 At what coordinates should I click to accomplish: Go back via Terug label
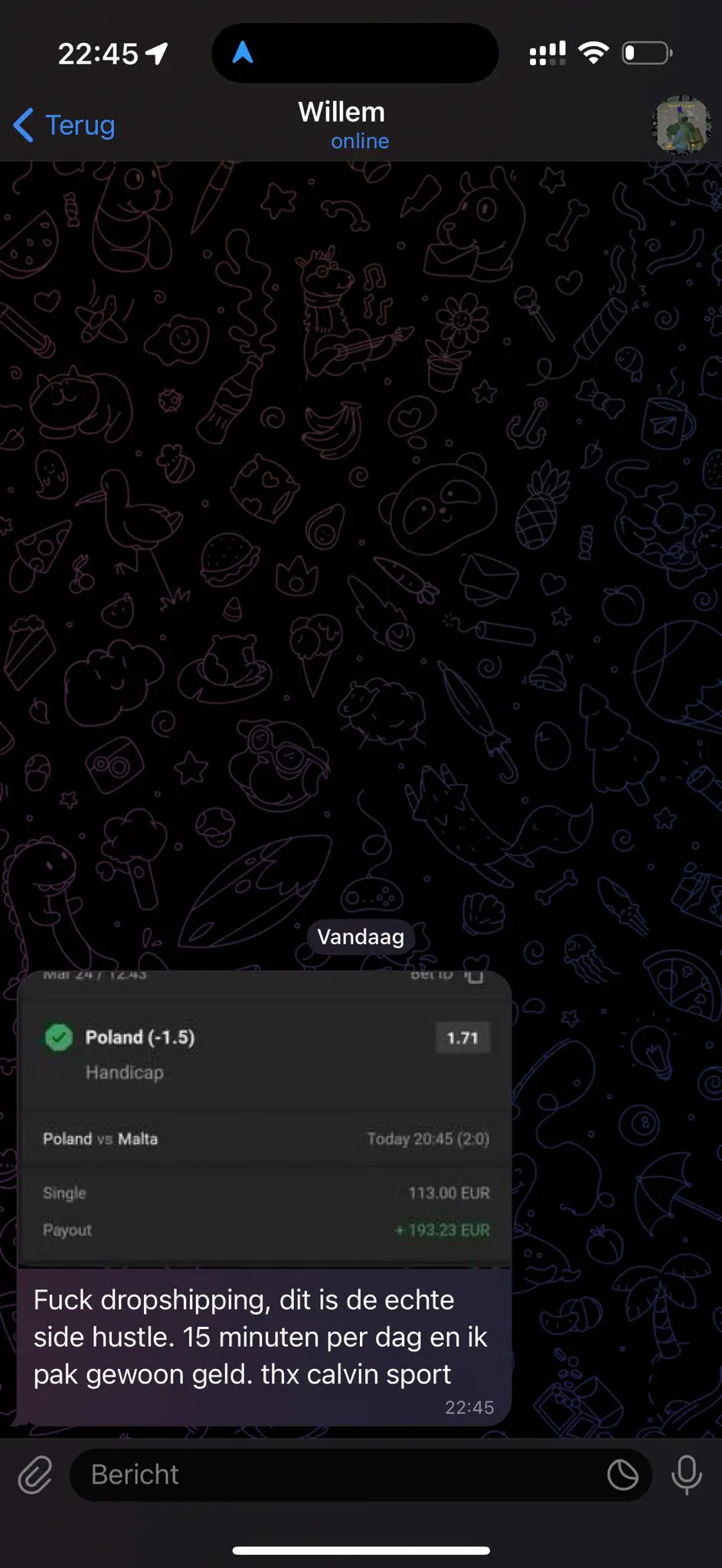80,125
